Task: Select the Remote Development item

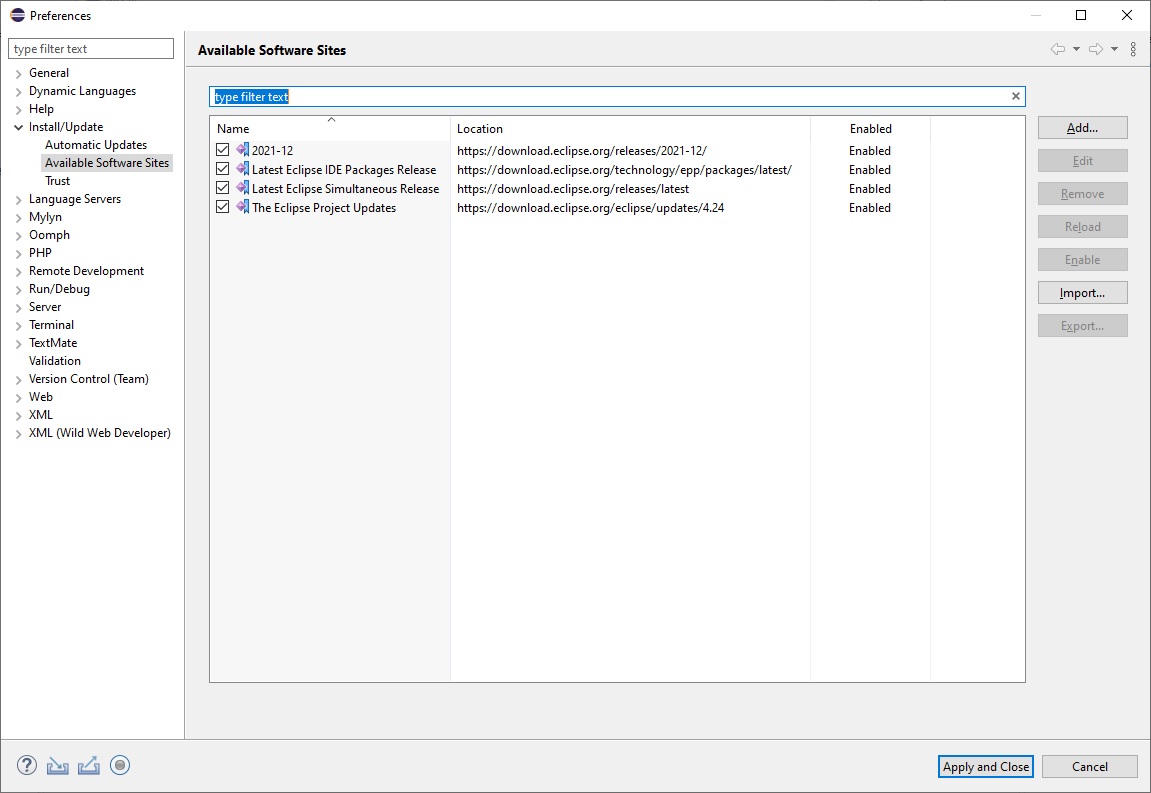Action: 86,271
